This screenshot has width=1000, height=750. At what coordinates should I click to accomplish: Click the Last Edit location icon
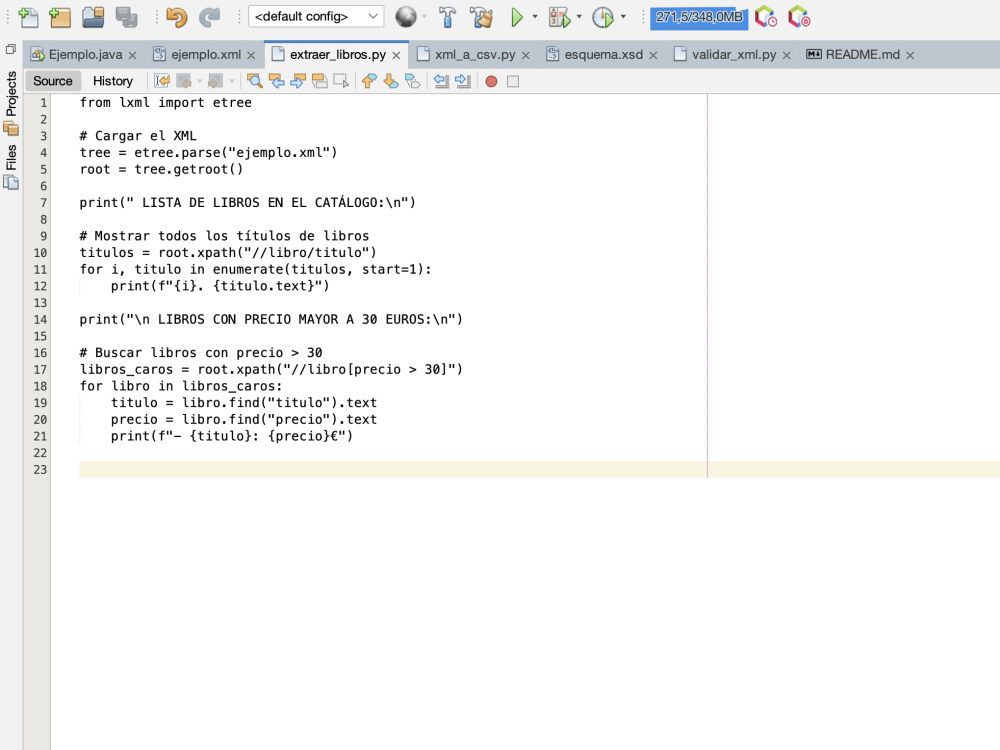tap(162, 81)
